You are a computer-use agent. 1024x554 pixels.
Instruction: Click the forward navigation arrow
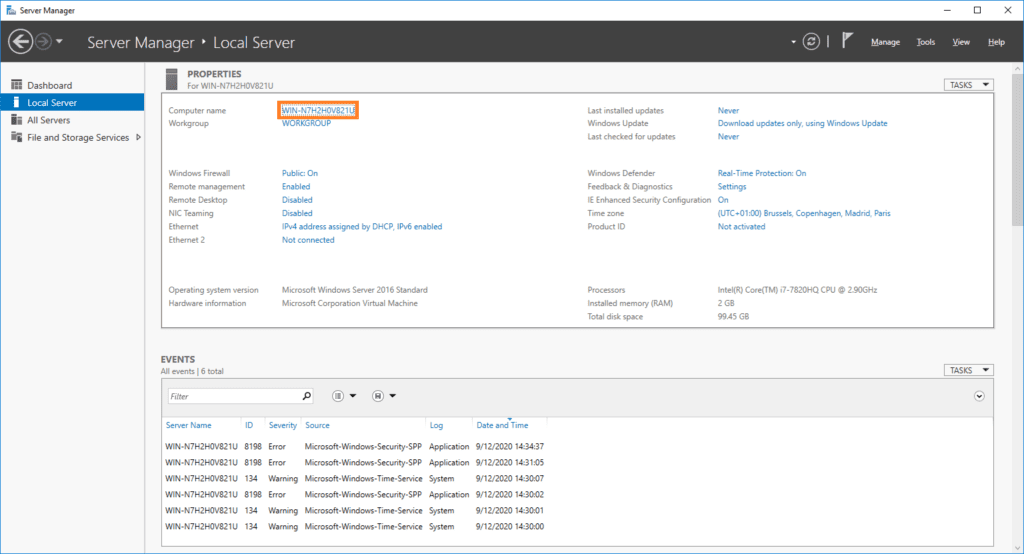tap(43, 42)
